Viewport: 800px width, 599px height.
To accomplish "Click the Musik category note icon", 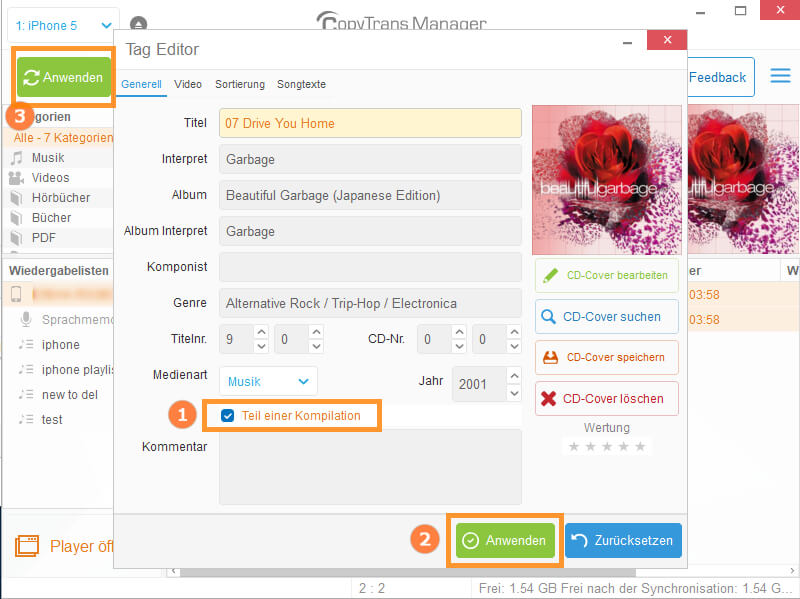I will pos(17,158).
